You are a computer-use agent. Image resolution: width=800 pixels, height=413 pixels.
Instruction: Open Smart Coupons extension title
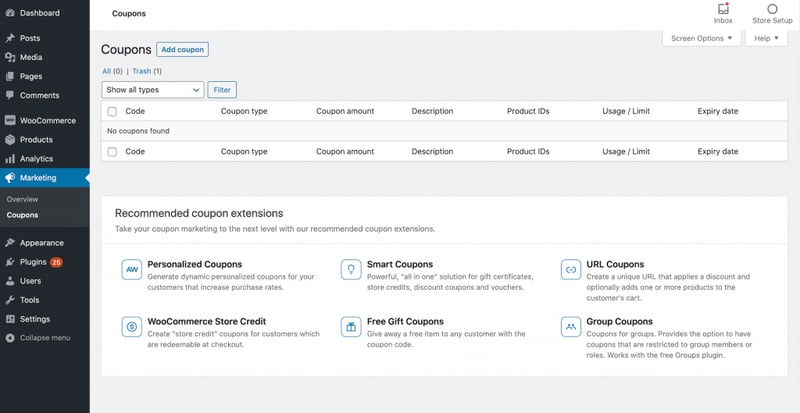pyautogui.click(x=400, y=264)
